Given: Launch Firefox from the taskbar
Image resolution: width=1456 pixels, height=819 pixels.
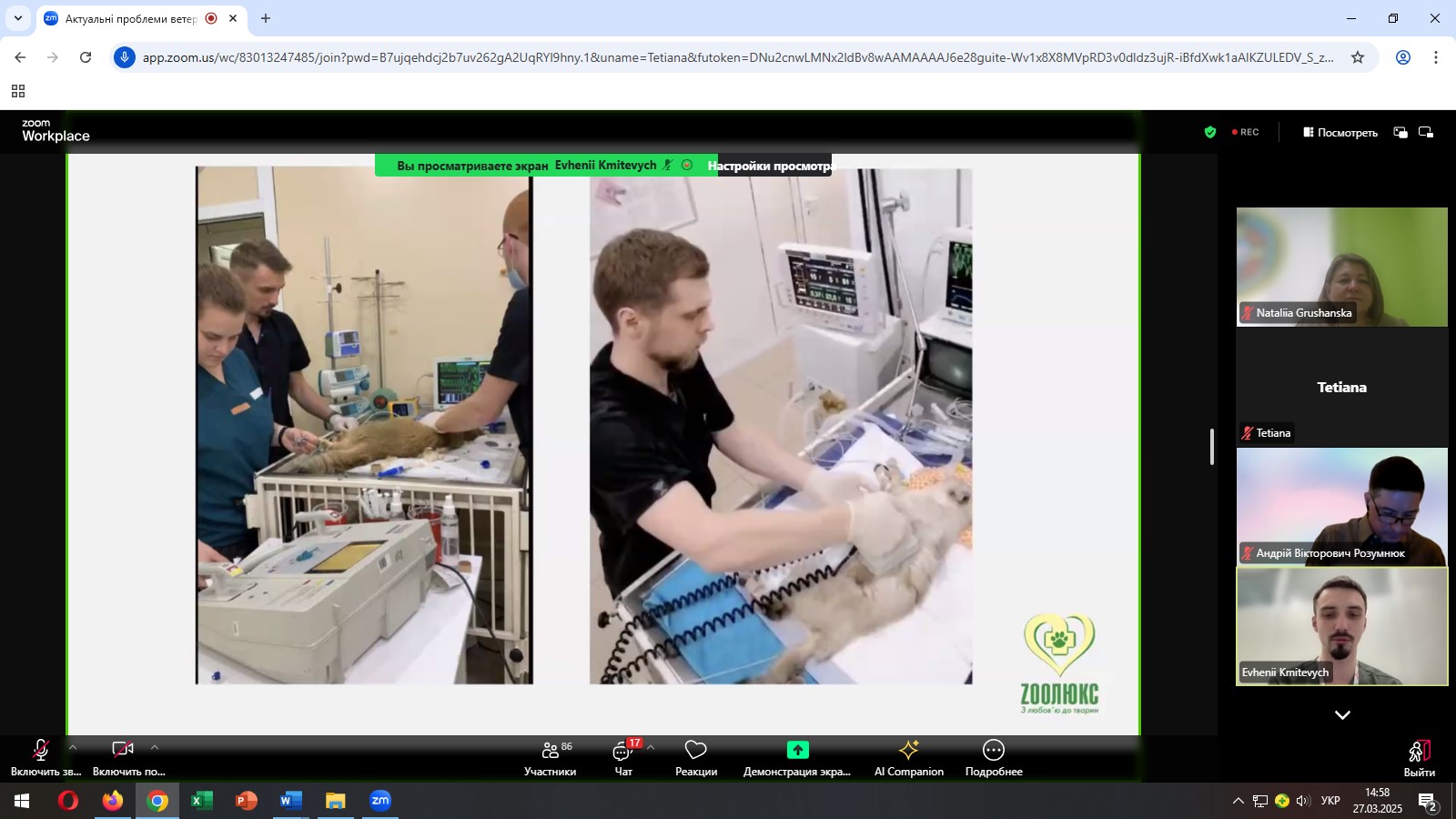Looking at the screenshot, I should point(113,801).
